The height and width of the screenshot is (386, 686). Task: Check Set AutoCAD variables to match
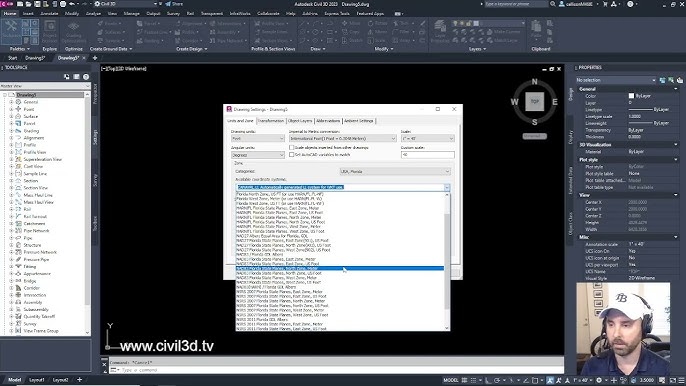click(x=291, y=154)
